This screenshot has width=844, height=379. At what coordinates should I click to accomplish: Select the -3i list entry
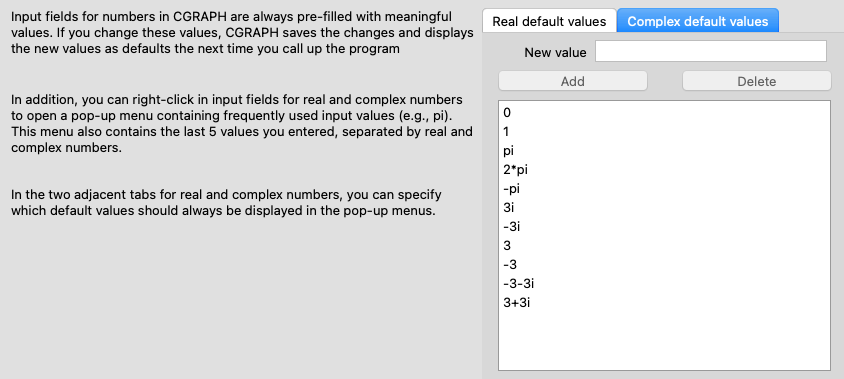tap(664, 227)
